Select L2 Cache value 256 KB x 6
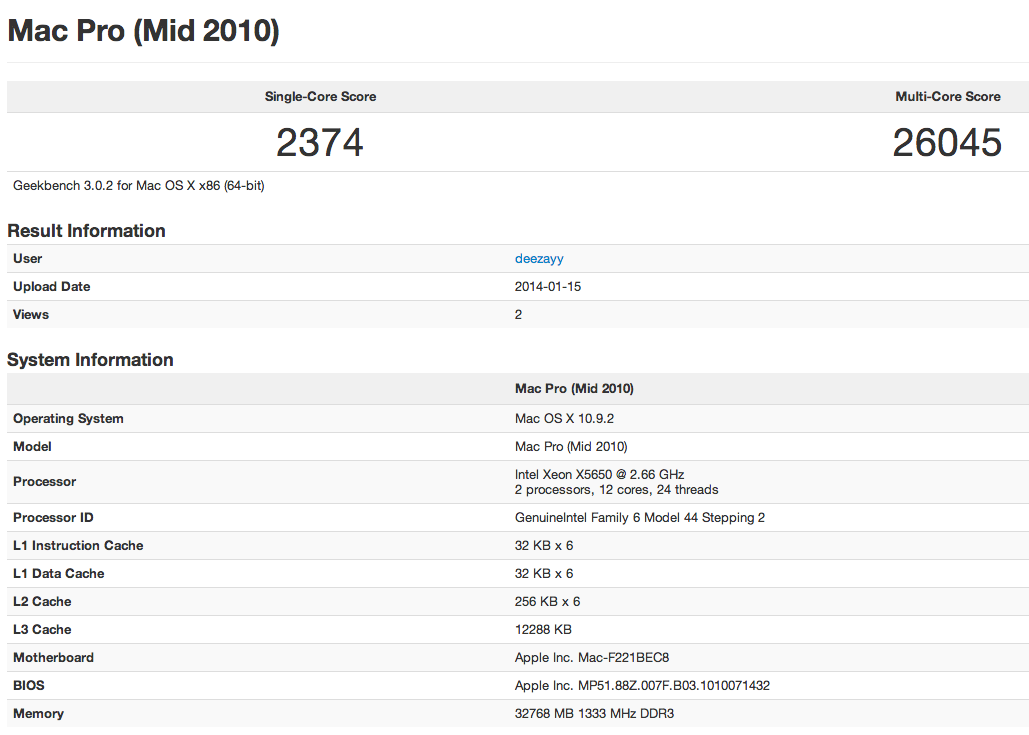The height and width of the screenshot is (735, 1029). click(x=547, y=602)
